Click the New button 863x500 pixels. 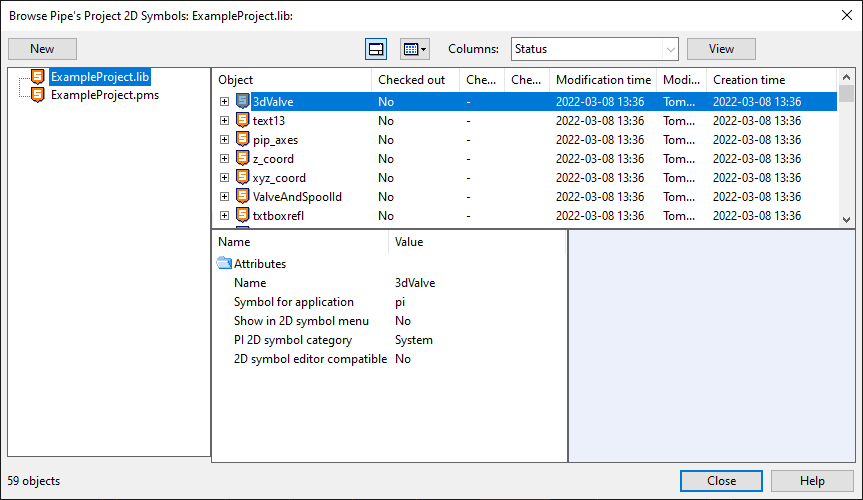[x=42, y=49]
